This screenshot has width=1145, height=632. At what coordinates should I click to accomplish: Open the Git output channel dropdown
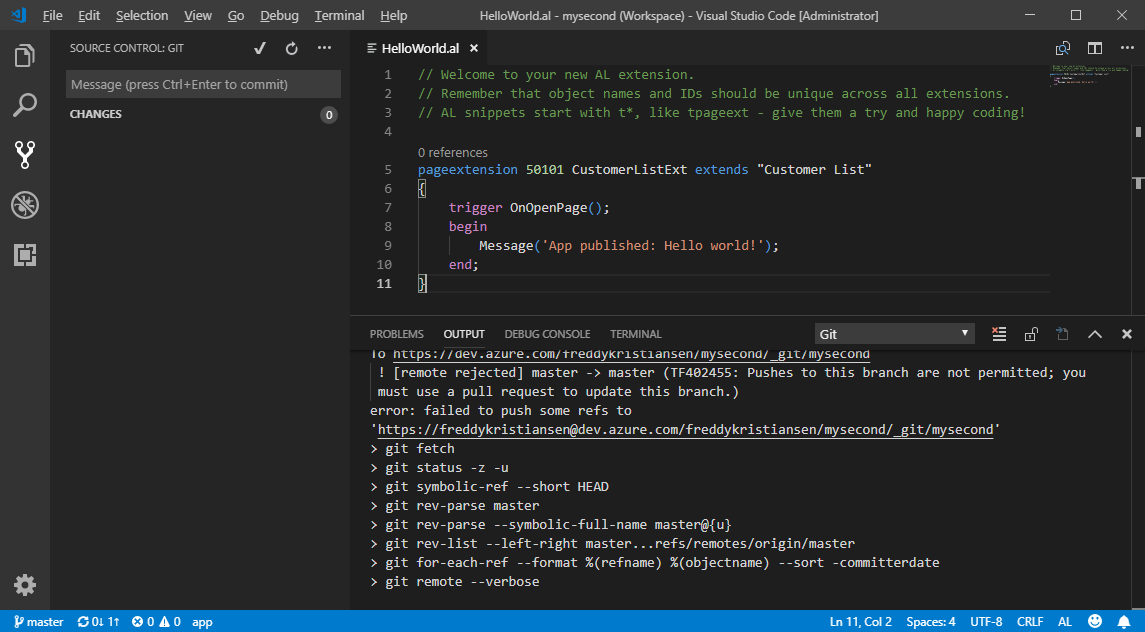[894, 334]
